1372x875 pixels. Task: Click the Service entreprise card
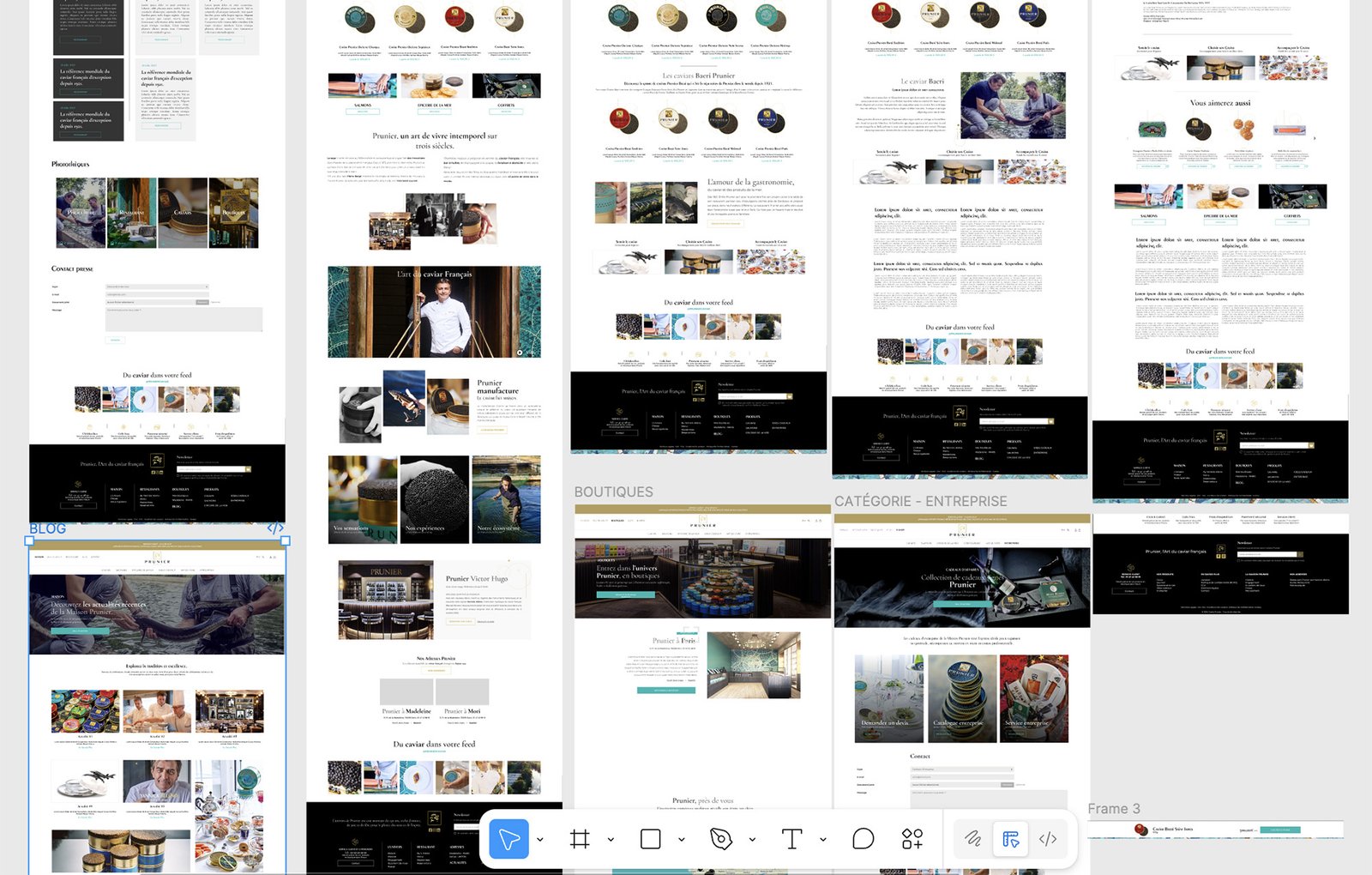[x=1033, y=698]
